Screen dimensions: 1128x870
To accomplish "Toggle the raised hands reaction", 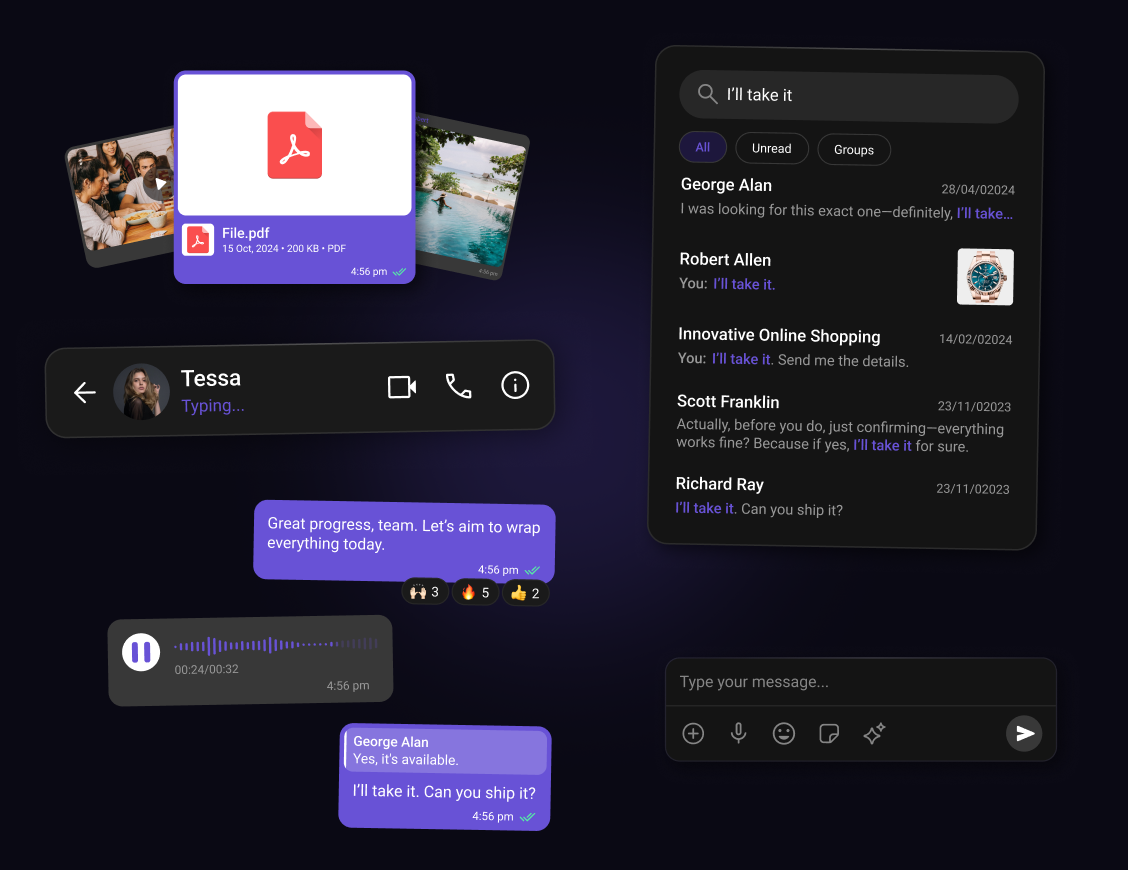I will [425, 592].
